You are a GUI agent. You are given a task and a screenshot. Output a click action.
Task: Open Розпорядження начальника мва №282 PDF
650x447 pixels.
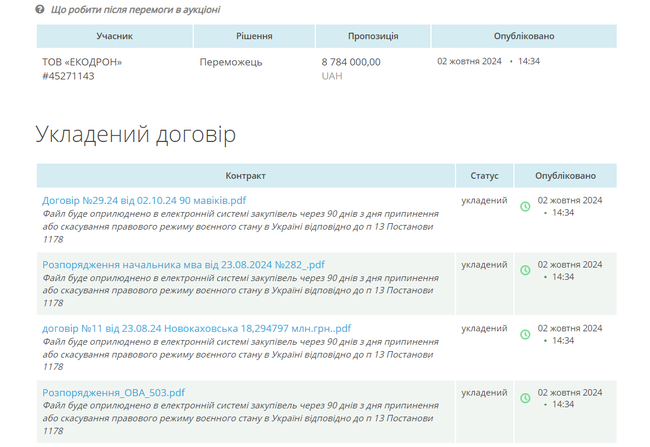point(183,264)
